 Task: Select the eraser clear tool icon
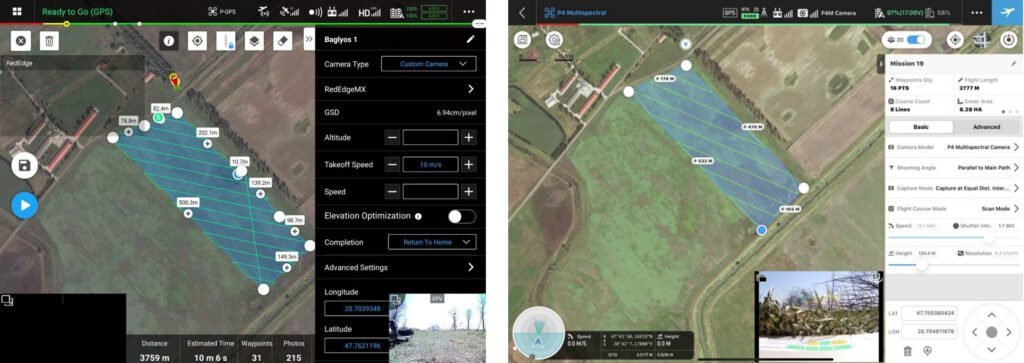tap(282, 40)
